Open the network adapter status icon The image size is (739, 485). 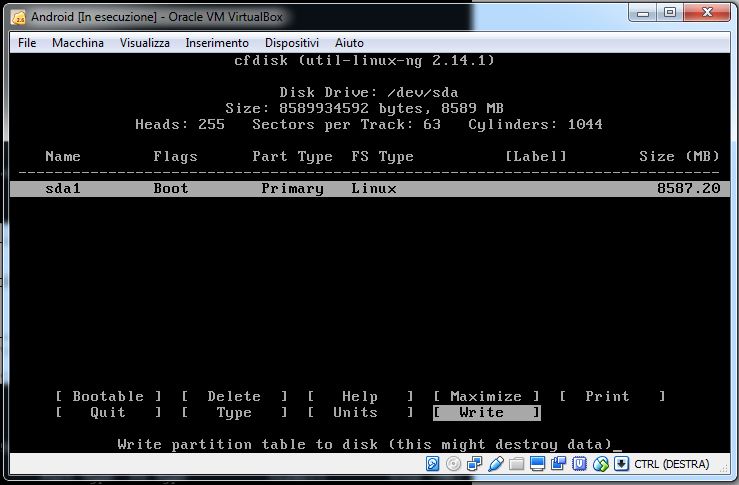click(474, 464)
